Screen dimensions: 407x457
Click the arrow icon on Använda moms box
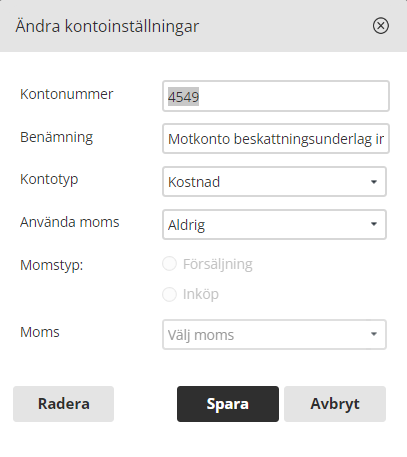coord(374,224)
